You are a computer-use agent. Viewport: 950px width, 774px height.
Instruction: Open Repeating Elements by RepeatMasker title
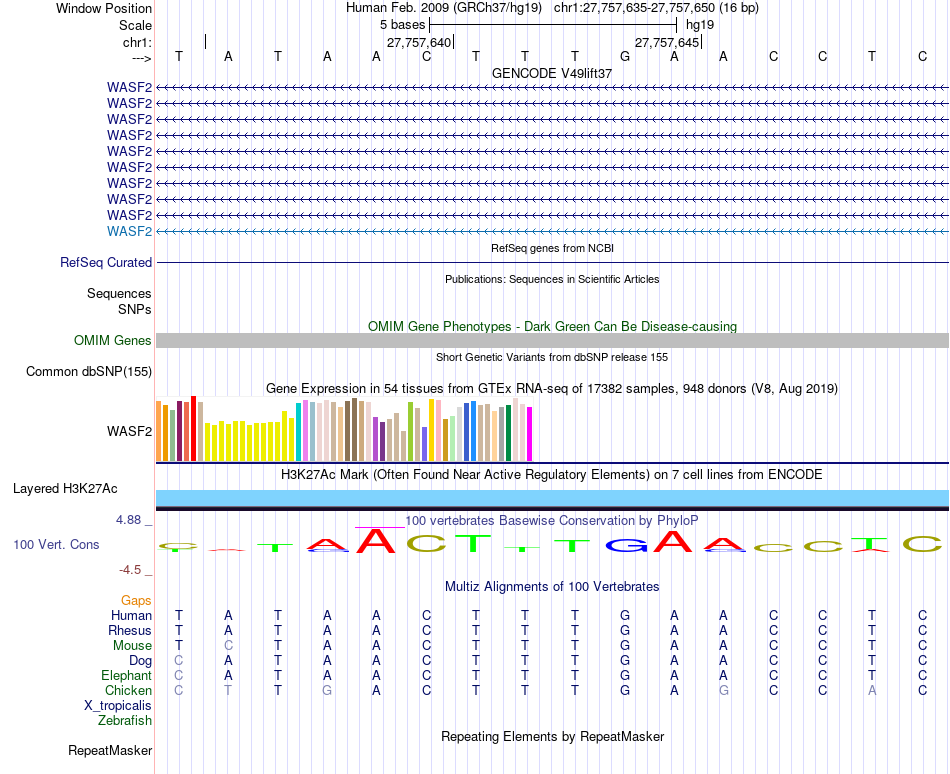tap(552, 736)
